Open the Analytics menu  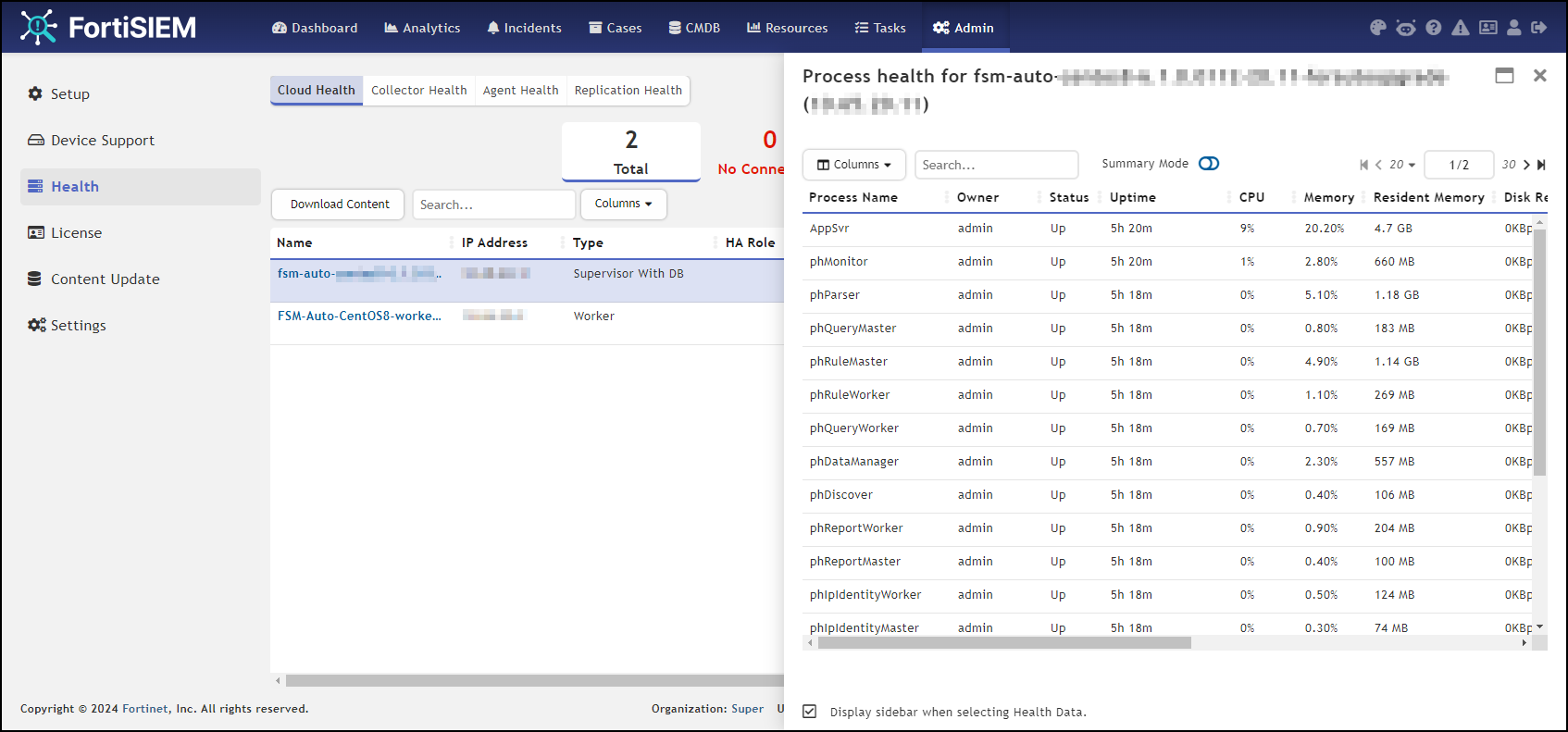click(x=422, y=28)
